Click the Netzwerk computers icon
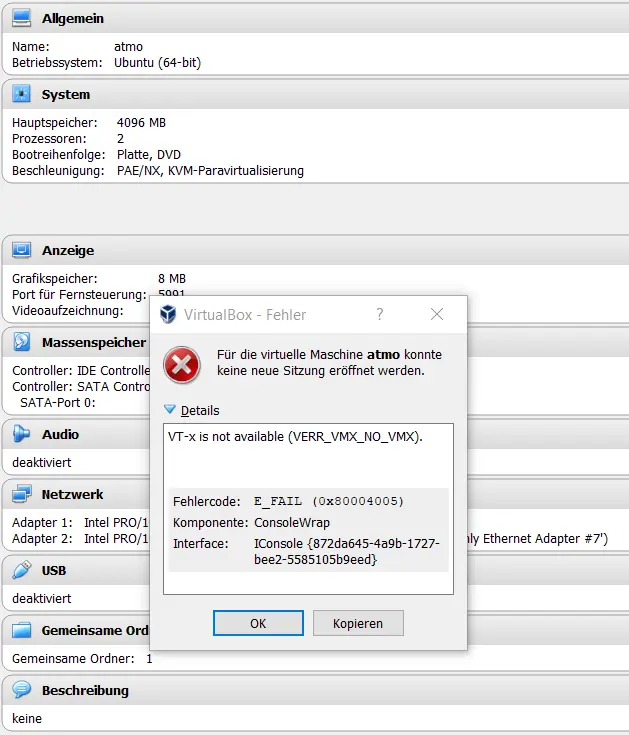 pyautogui.click(x=22, y=494)
